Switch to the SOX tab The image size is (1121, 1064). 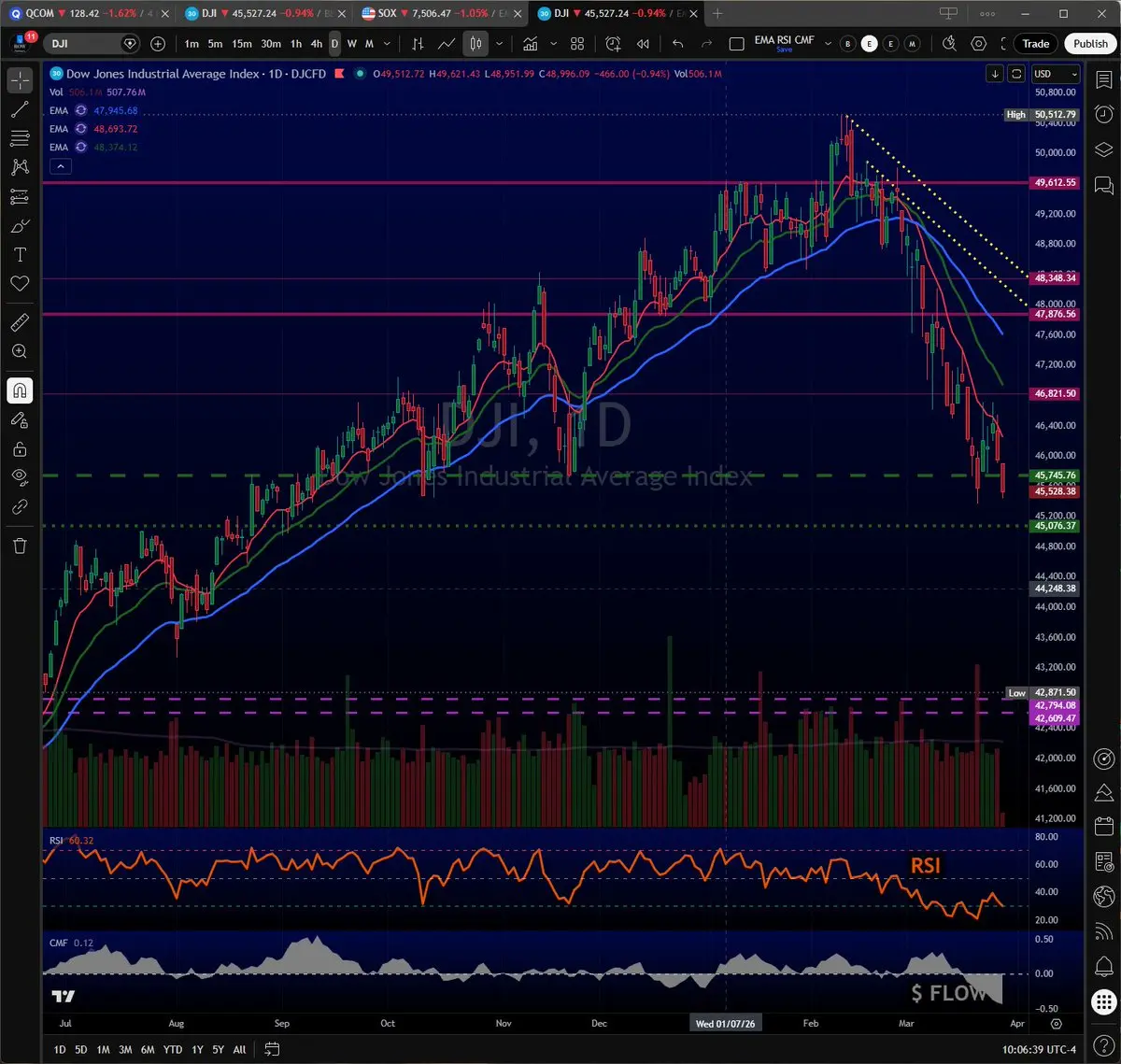click(441, 13)
